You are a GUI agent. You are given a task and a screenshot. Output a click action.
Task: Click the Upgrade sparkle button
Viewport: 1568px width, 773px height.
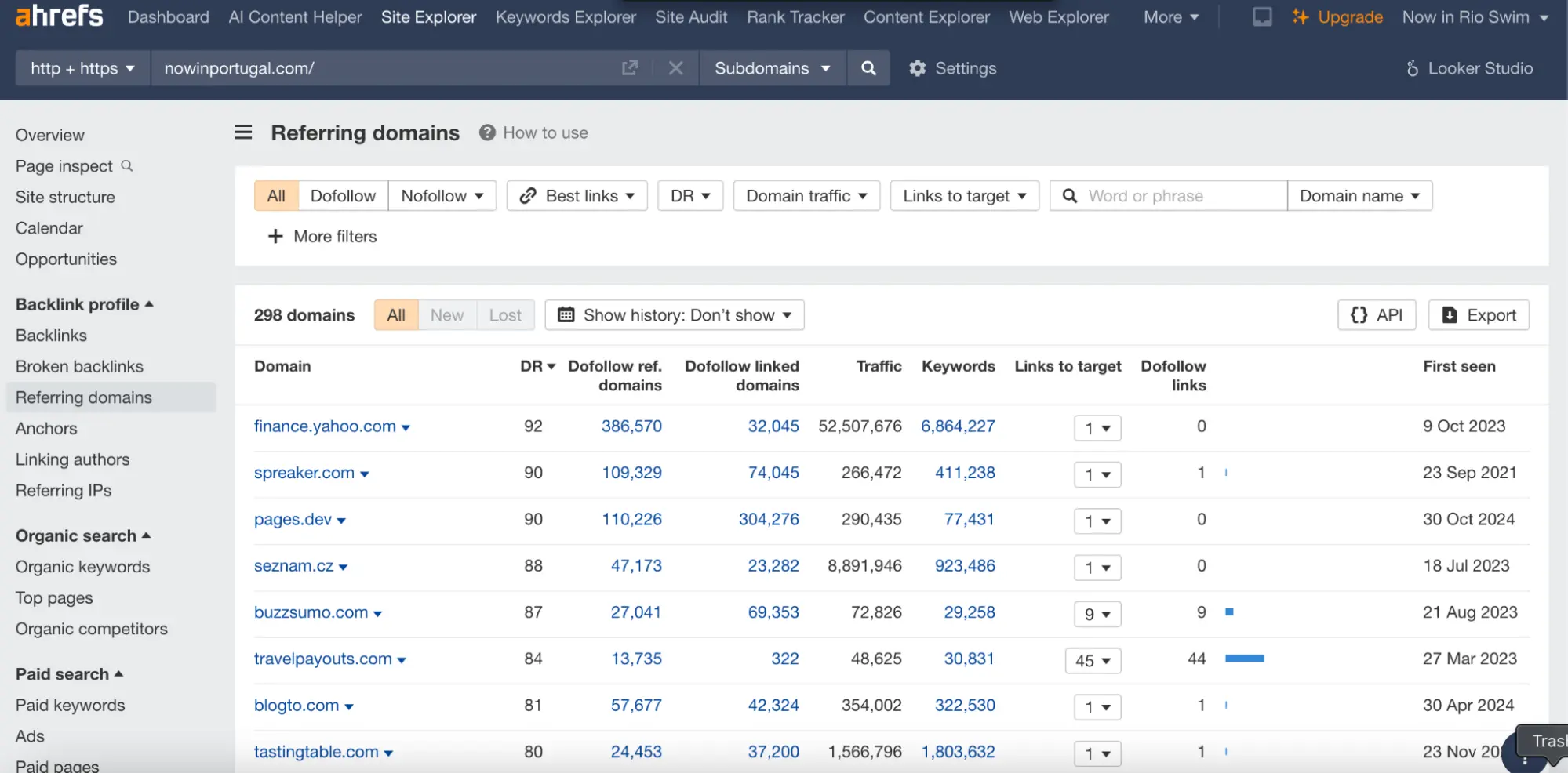1337,16
